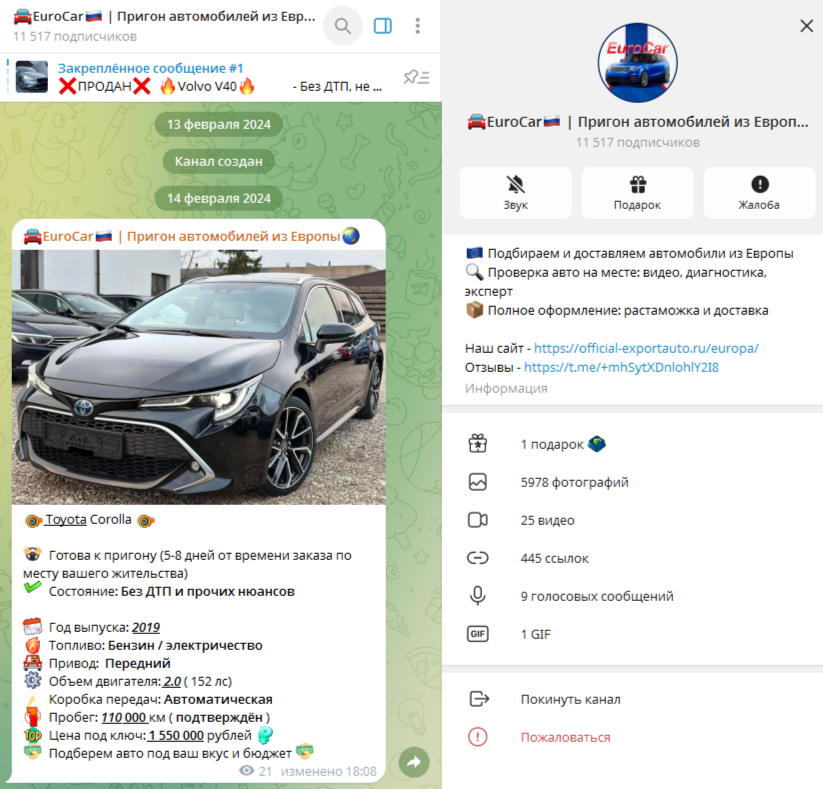Image resolution: width=823 pixels, height=789 pixels.
Task: Open the shared photos section showing 5978 фотографий
Action: 575,482
